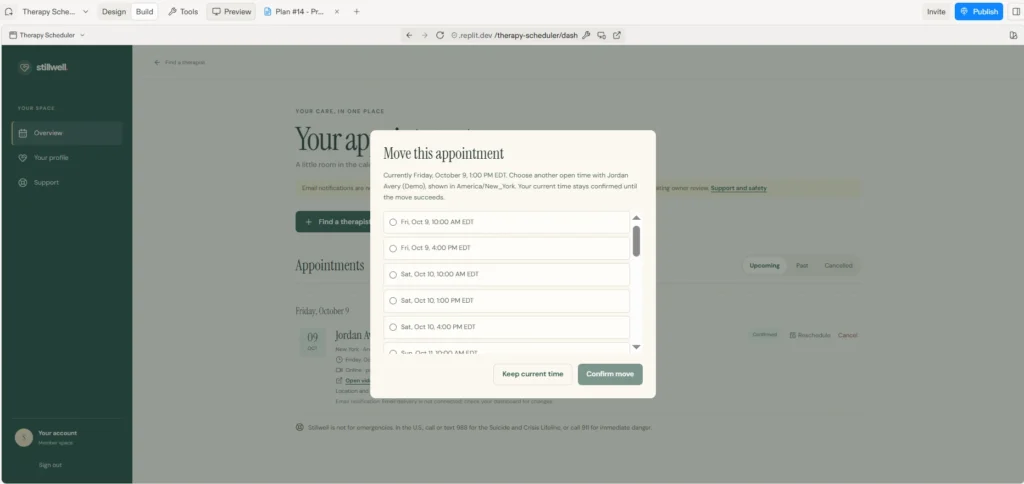Open the Plan #14 tab
The width and height of the screenshot is (1024, 484).
coord(294,12)
